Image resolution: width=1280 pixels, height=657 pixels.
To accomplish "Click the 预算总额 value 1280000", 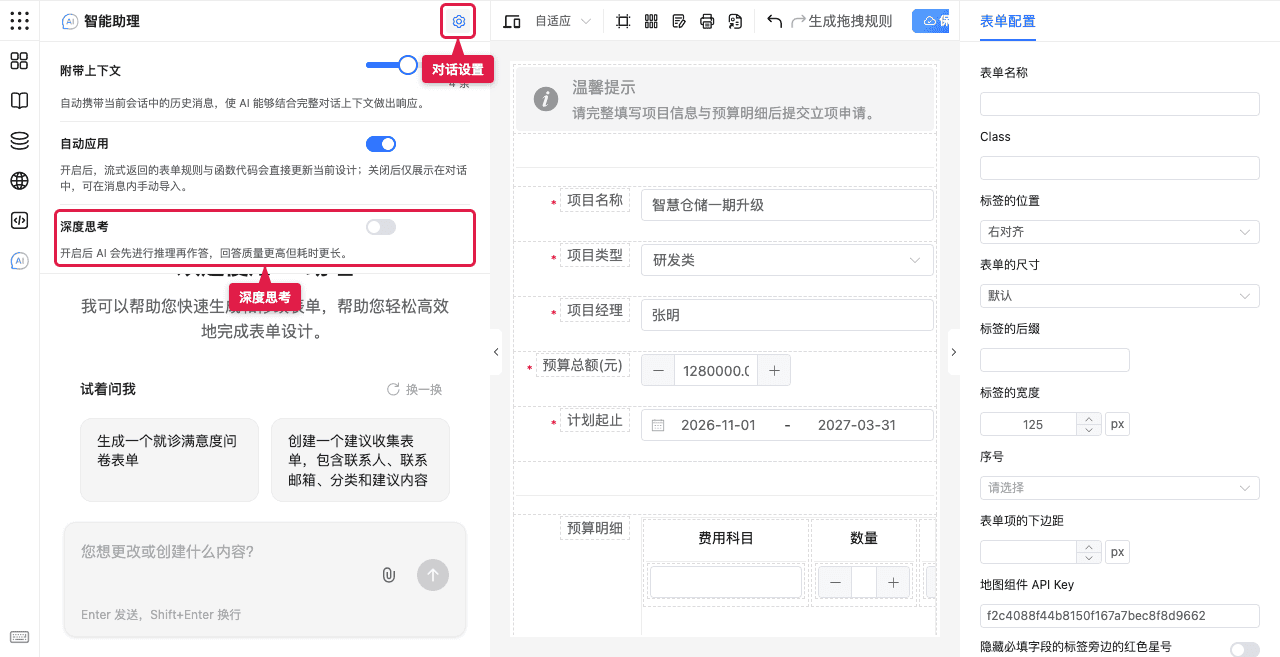I will click(x=716, y=371).
